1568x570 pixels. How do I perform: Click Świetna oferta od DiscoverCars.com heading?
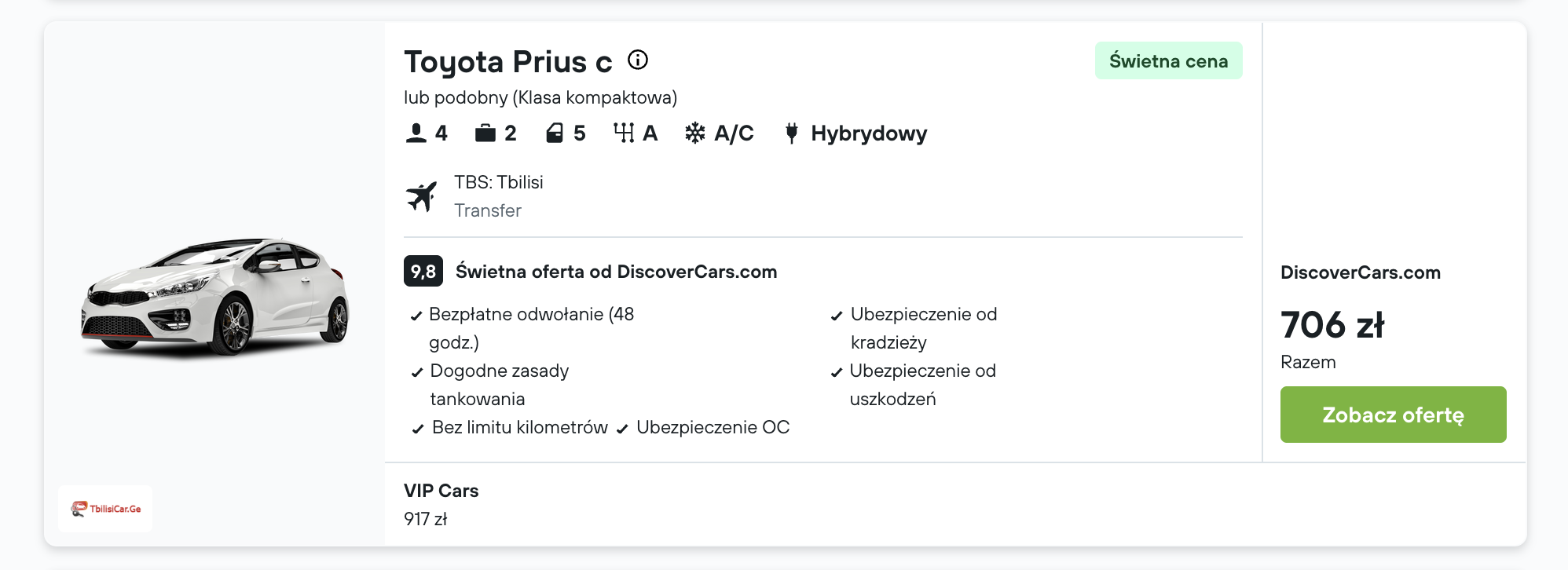[x=616, y=272]
